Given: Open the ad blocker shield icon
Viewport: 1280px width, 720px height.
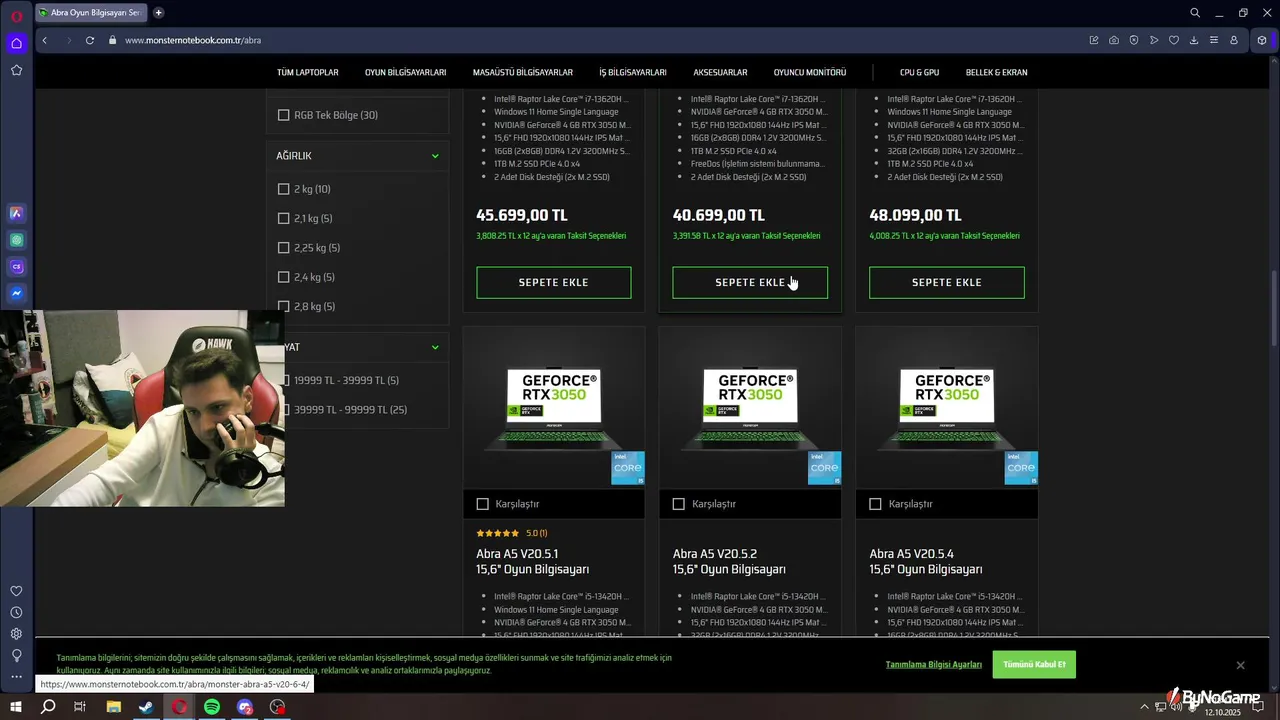Looking at the screenshot, I should (1134, 40).
